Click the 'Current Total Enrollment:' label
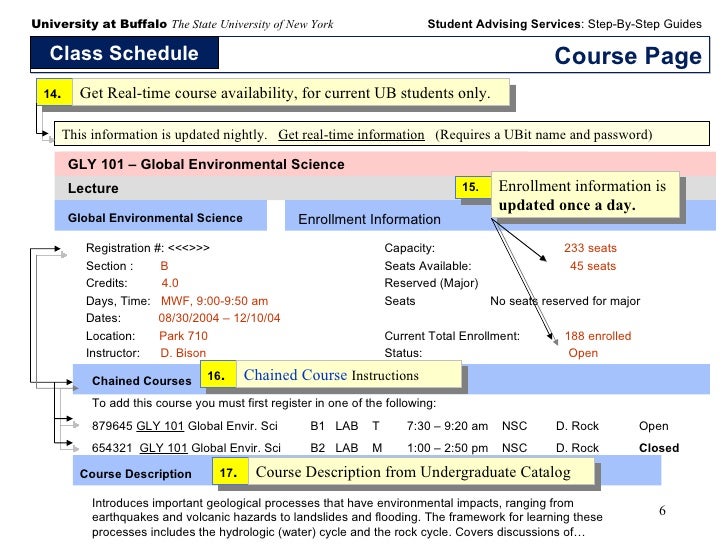 click(452, 336)
